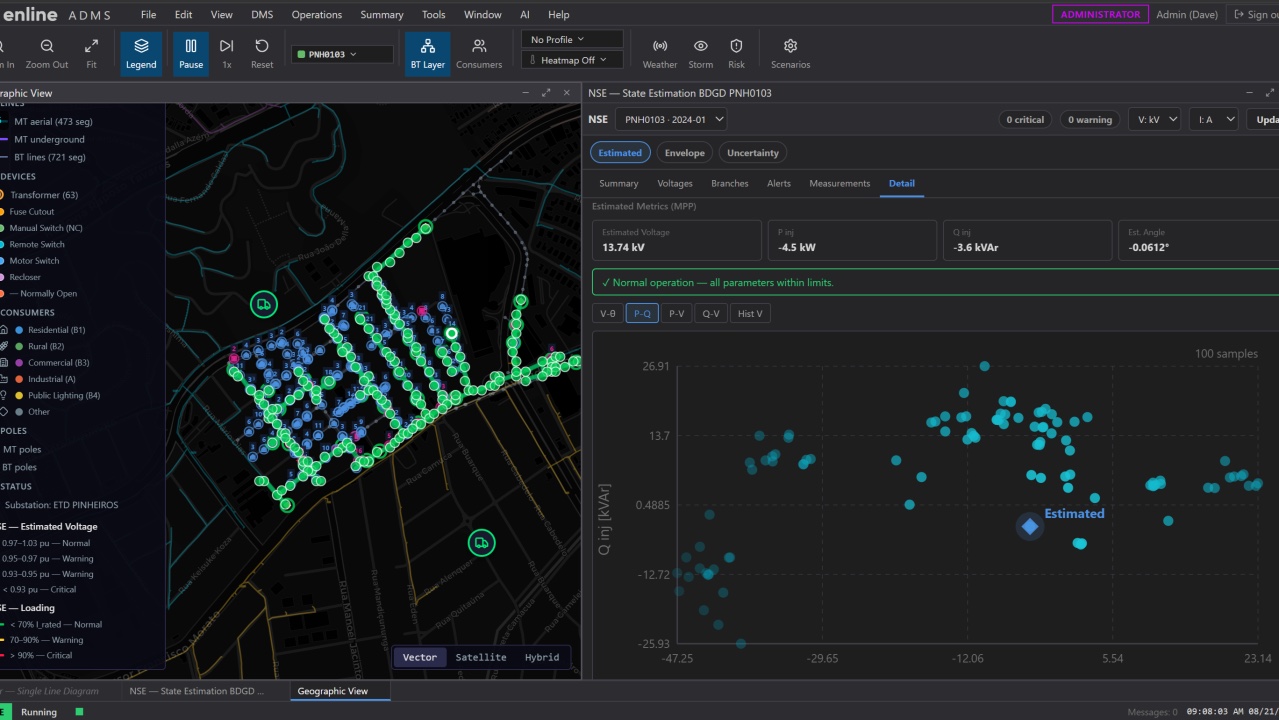Select the Satellite map mode
Screen dimensions: 1279x720
481,657
